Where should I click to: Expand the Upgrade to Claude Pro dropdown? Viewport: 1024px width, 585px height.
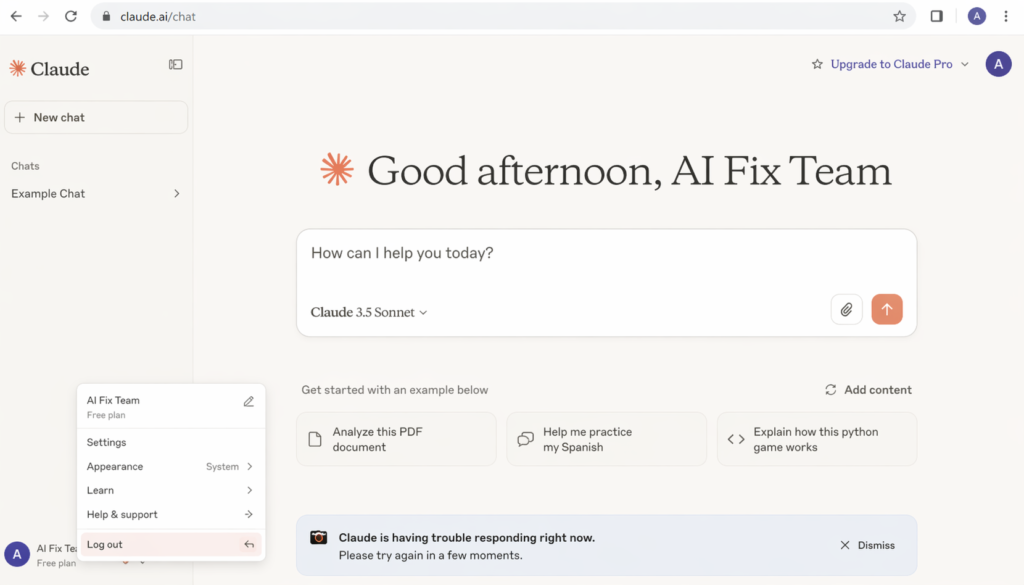click(x=964, y=65)
